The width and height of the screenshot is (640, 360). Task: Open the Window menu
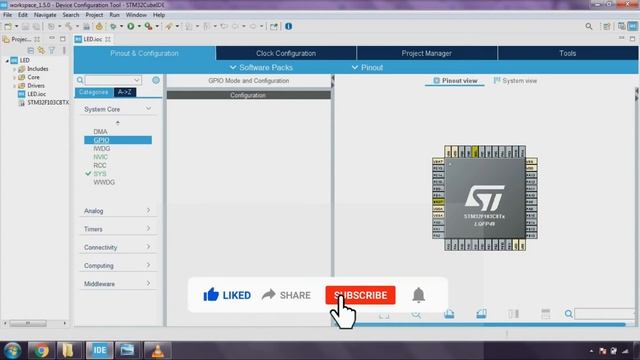(x=136, y=15)
